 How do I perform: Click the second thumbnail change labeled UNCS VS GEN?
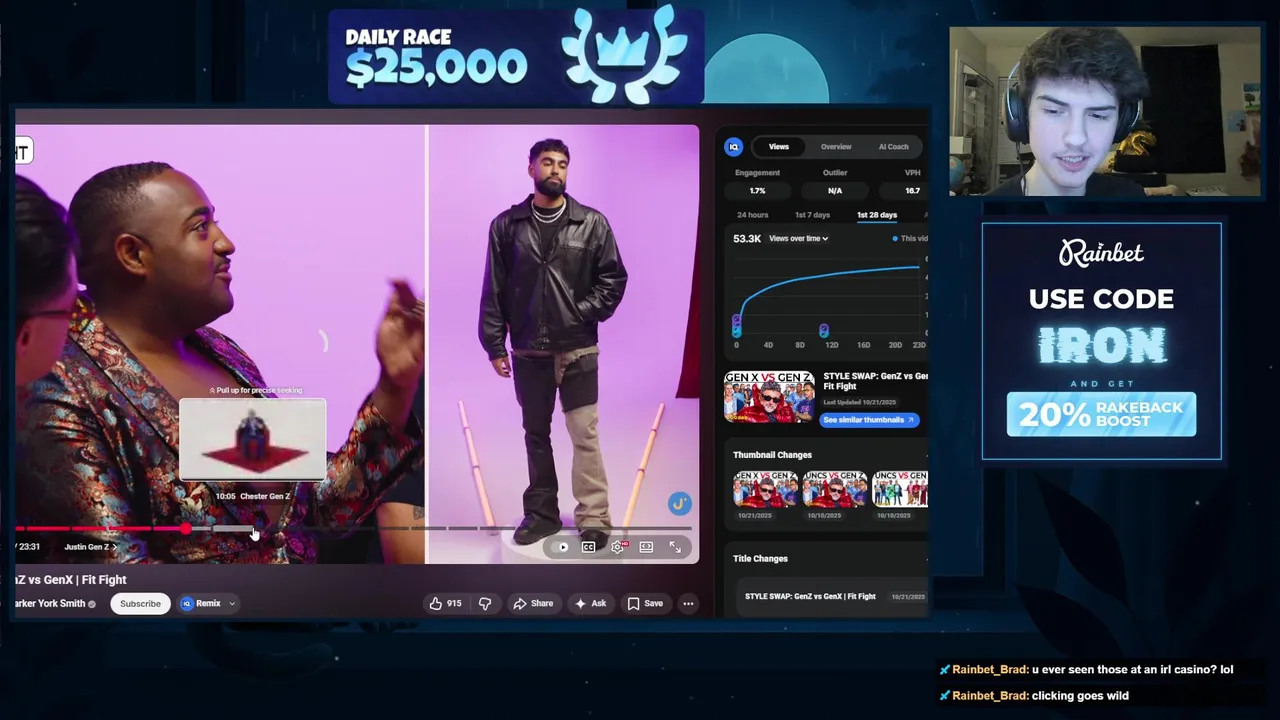834,491
